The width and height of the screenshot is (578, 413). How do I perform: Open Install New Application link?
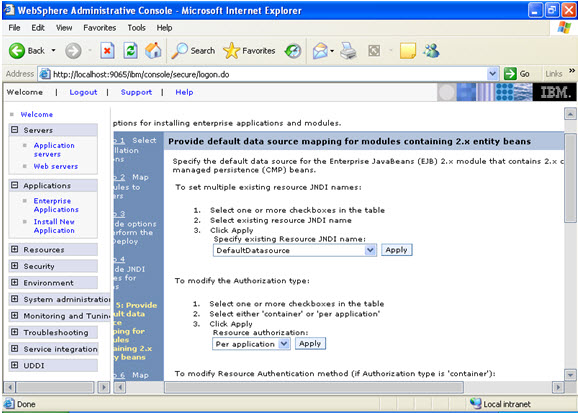tap(54, 226)
